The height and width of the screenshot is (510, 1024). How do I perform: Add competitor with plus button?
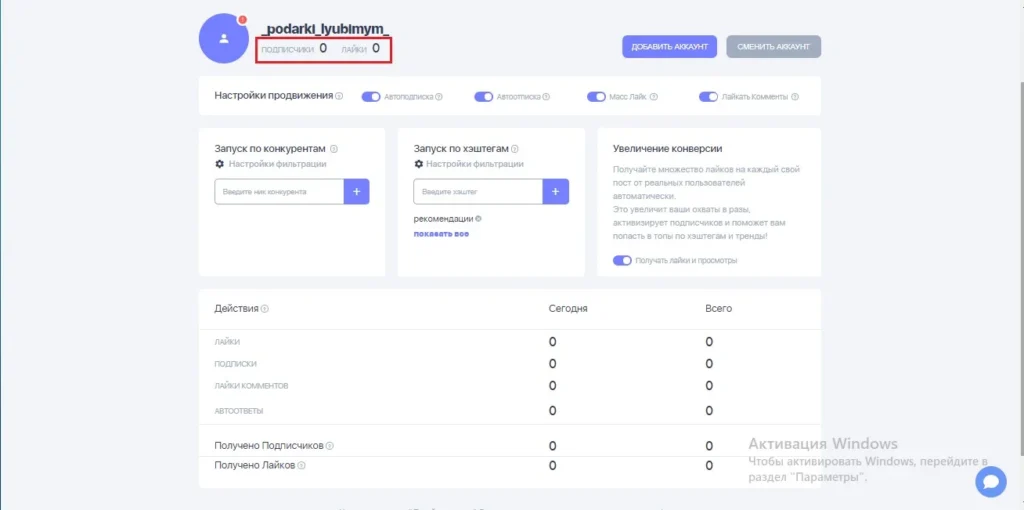tap(357, 191)
